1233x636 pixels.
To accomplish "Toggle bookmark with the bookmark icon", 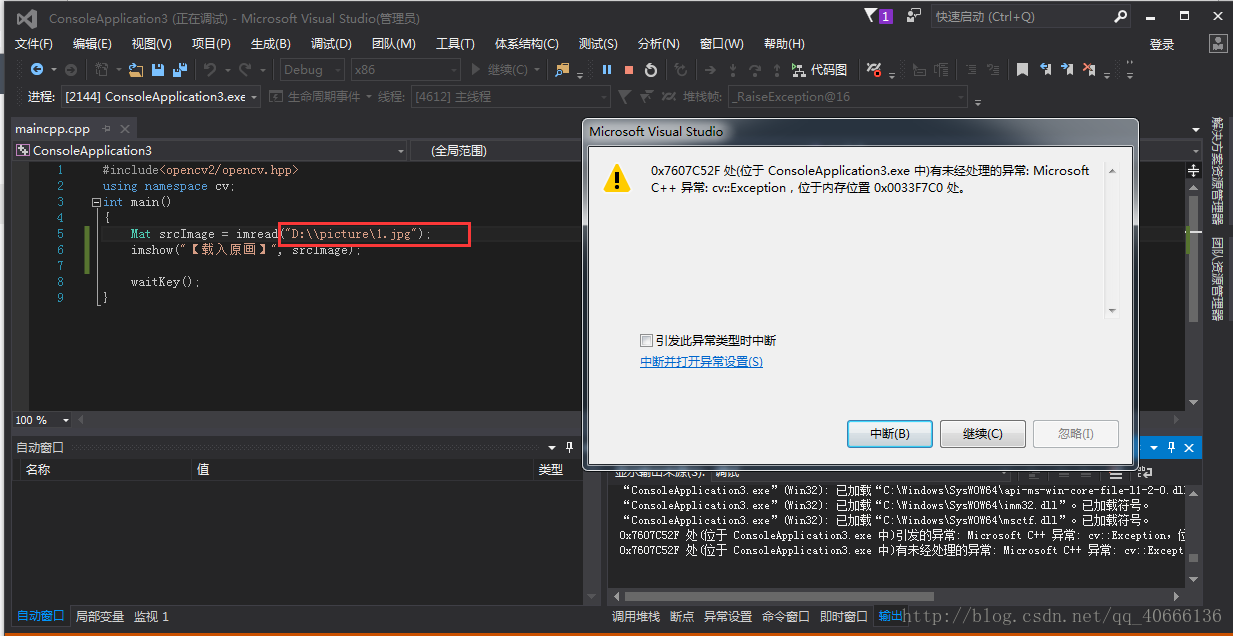I will pyautogui.click(x=1022, y=70).
